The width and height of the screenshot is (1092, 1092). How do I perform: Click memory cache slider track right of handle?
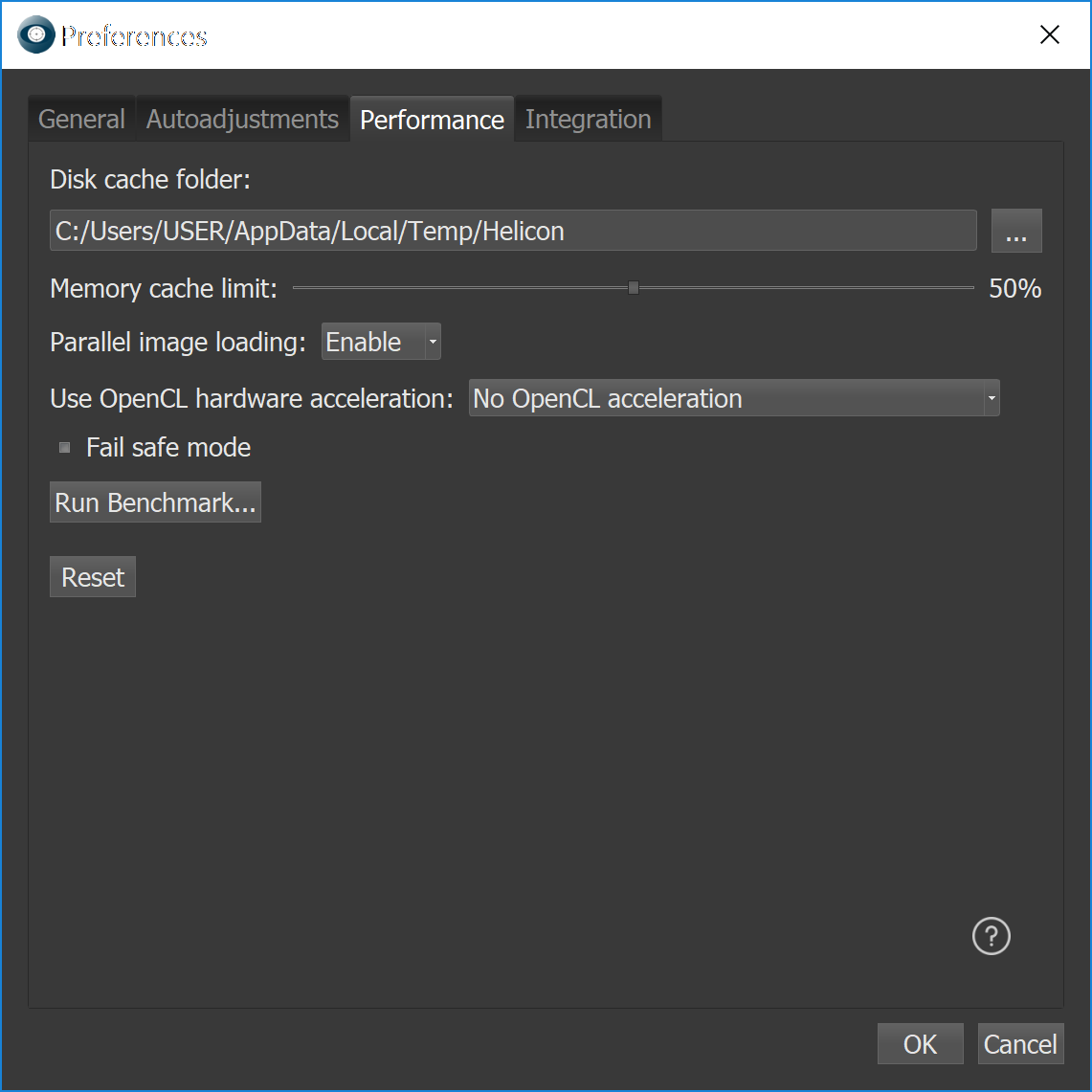804,288
